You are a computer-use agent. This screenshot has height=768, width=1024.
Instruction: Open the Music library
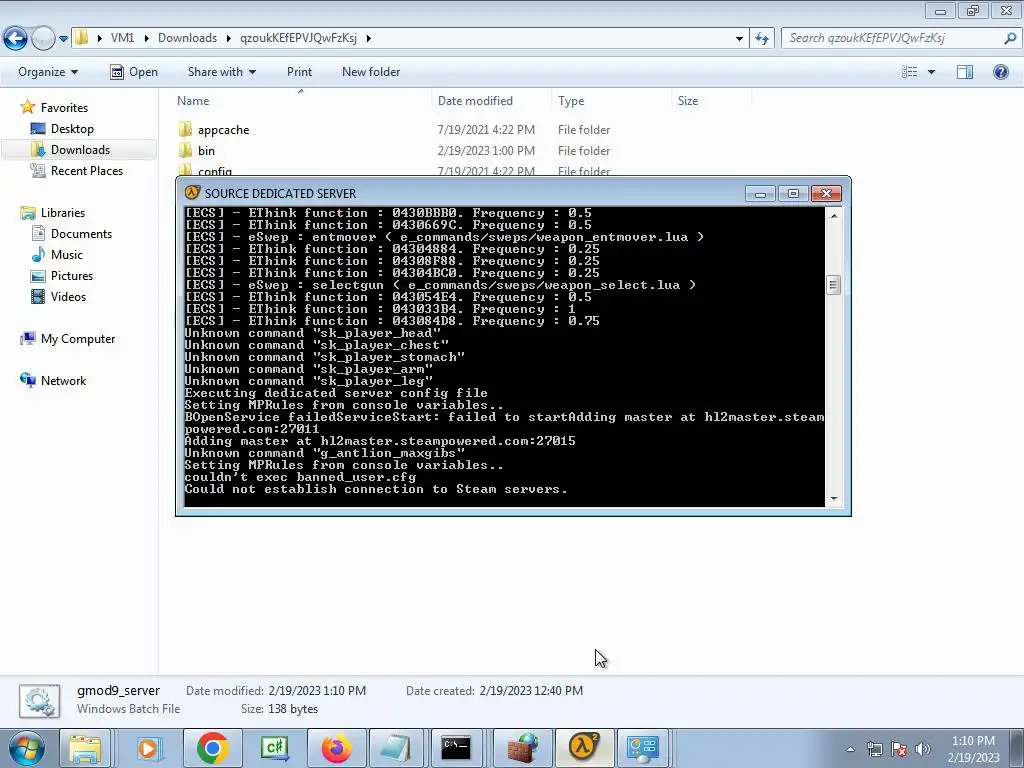(x=67, y=255)
